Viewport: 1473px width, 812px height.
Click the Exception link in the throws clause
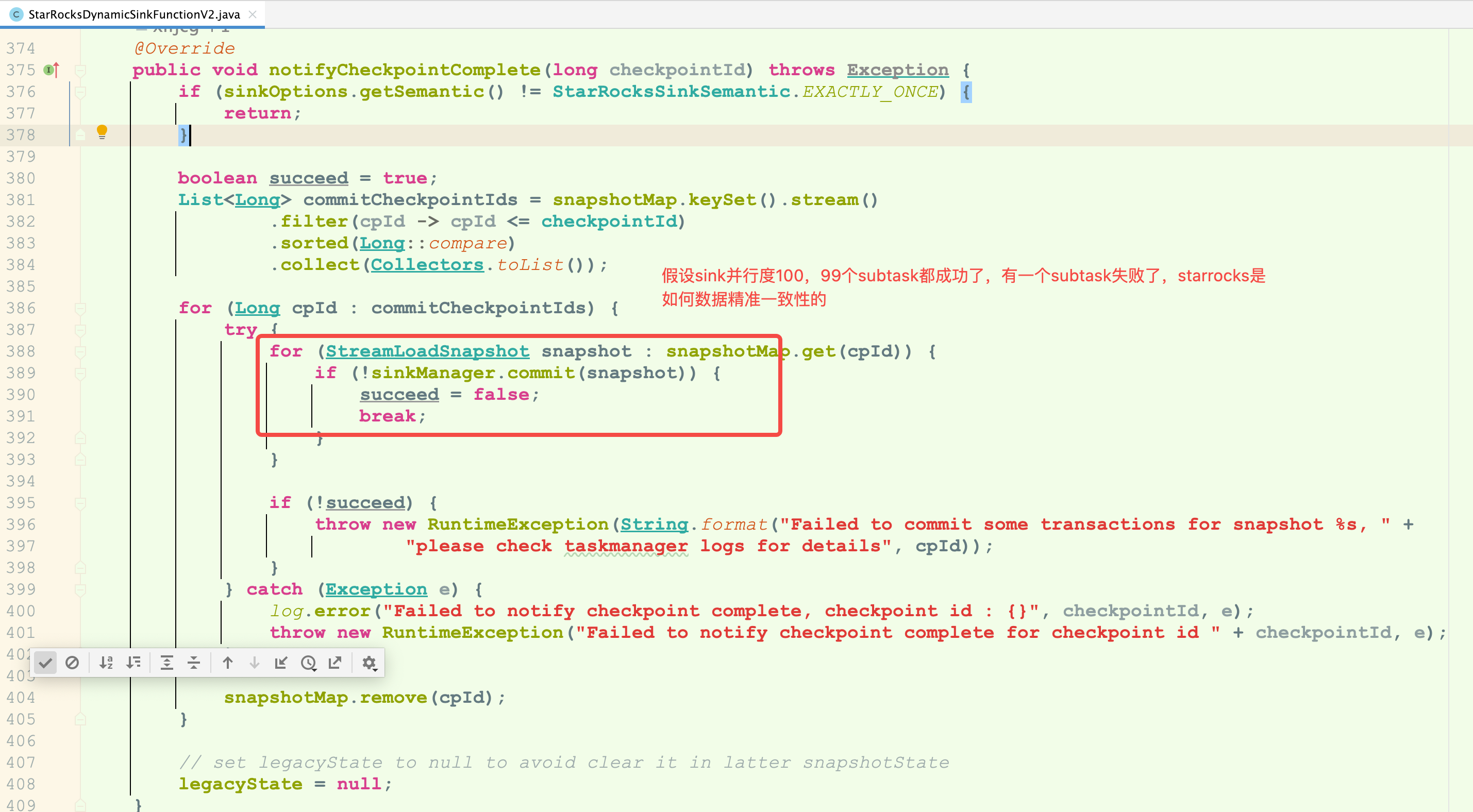tap(898, 70)
